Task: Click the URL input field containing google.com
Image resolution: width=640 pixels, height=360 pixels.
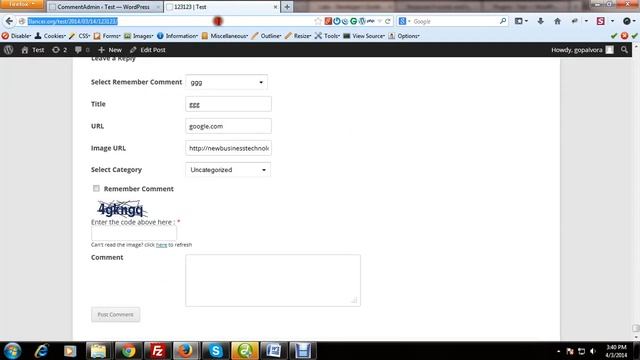Action: [228, 126]
